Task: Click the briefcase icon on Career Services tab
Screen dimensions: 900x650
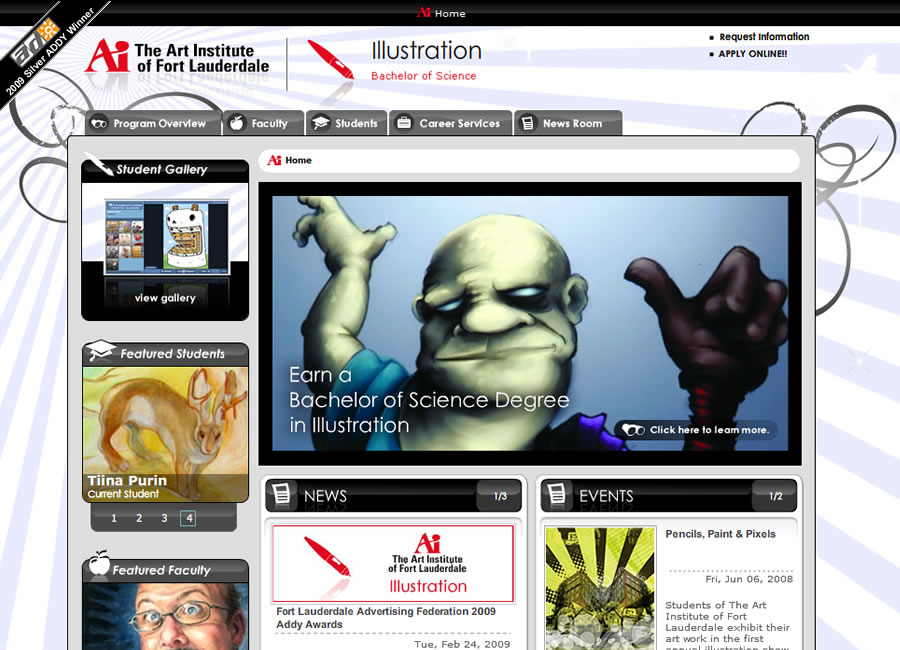Action: [403, 124]
